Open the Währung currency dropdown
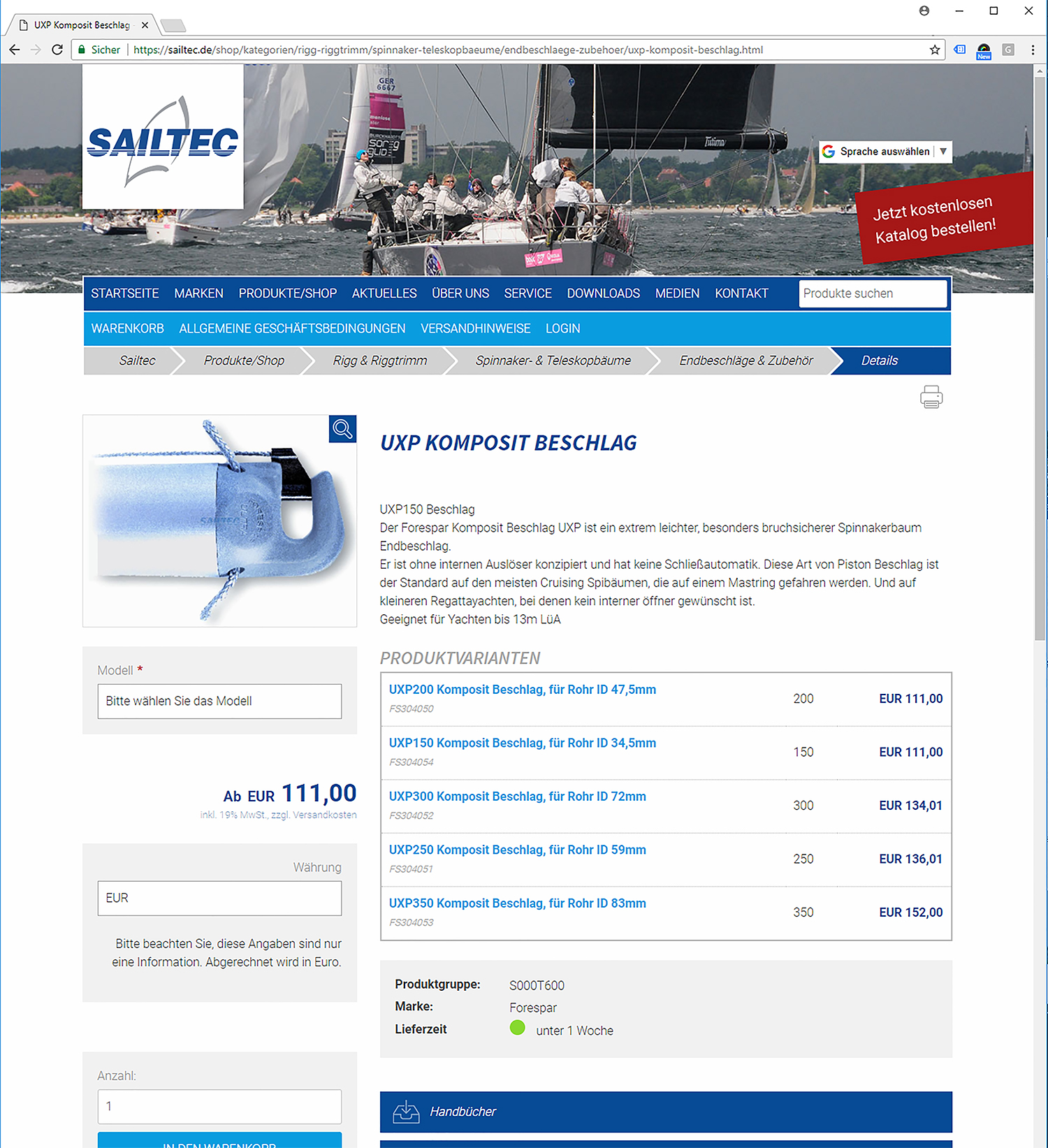The height and width of the screenshot is (1148, 1048). tap(219, 898)
